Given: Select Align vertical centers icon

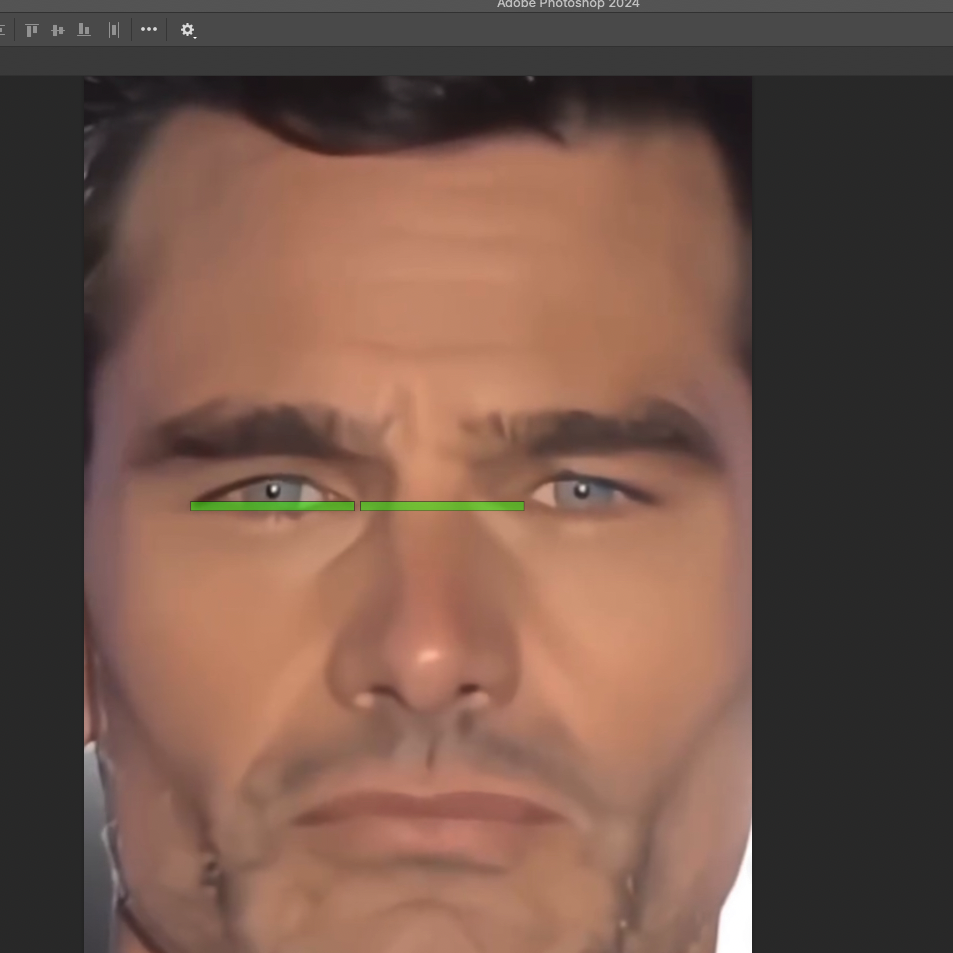Looking at the screenshot, I should [58, 30].
